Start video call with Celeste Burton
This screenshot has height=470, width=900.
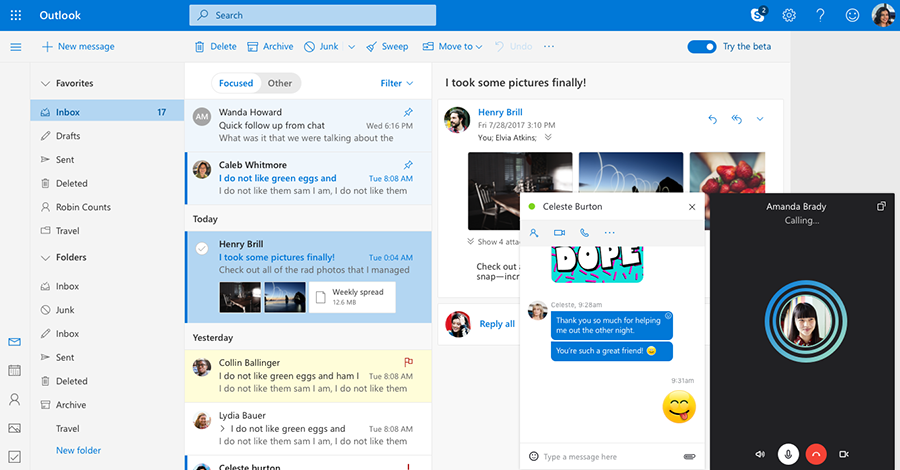point(560,233)
